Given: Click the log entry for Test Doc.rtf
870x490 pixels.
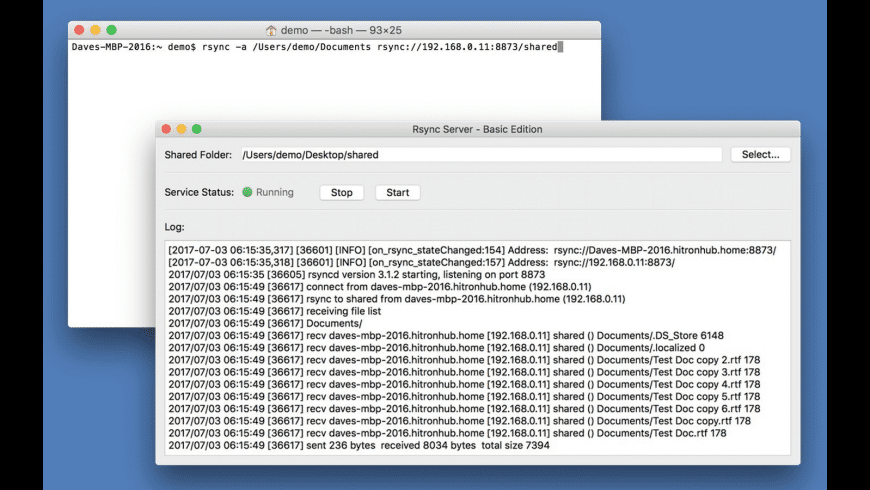Looking at the screenshot, I should (447, 433).
